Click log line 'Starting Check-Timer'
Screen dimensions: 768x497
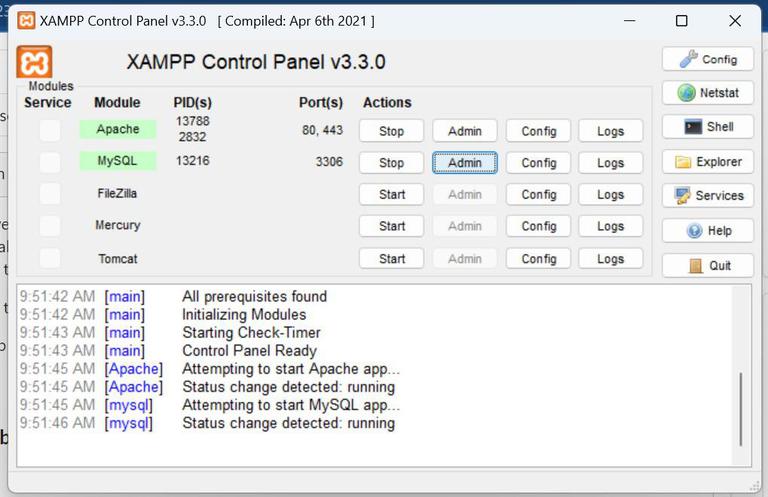(251, 332)
